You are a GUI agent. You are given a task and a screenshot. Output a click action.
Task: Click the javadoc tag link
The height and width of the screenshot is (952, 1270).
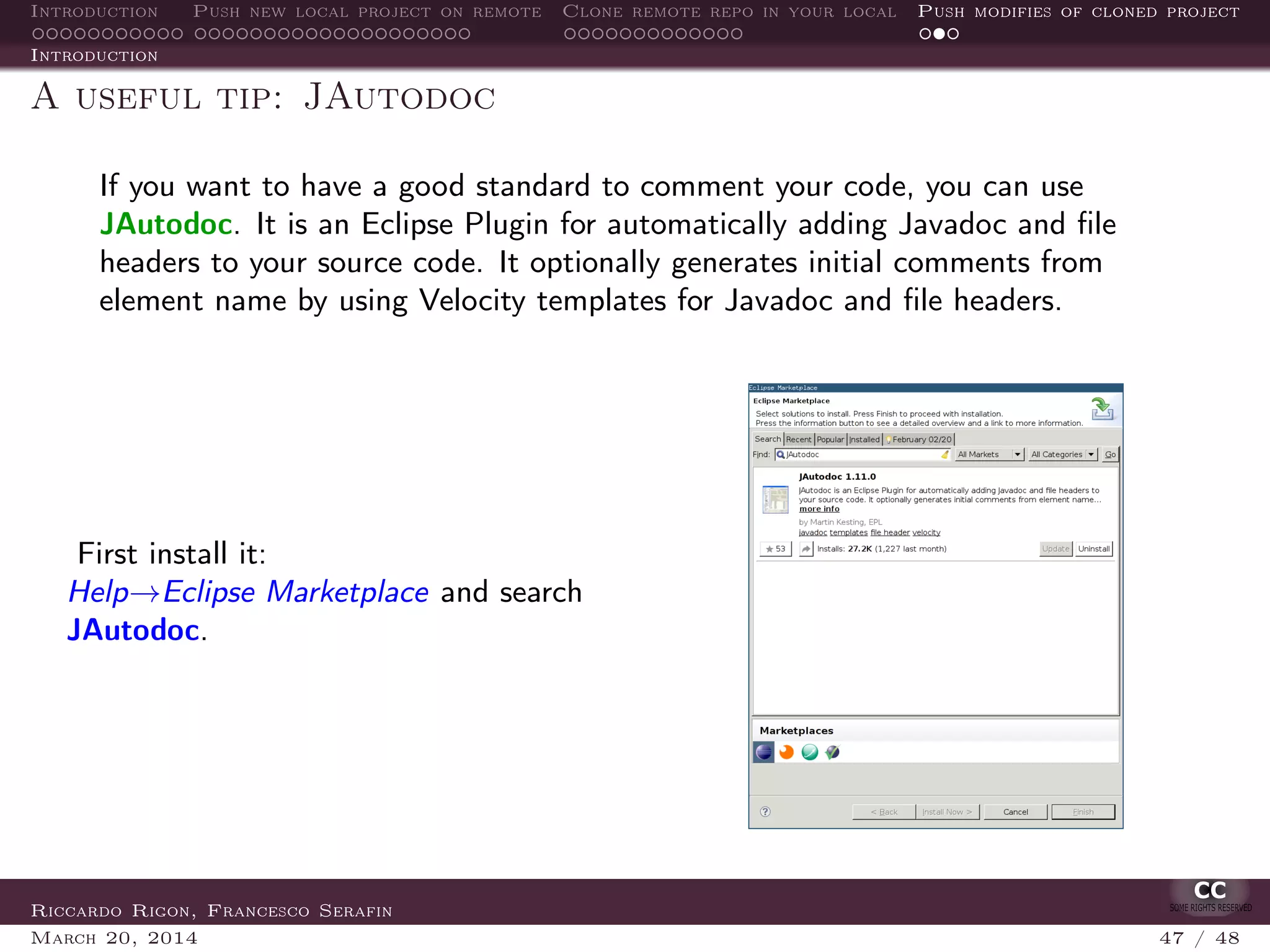[813, 532]
